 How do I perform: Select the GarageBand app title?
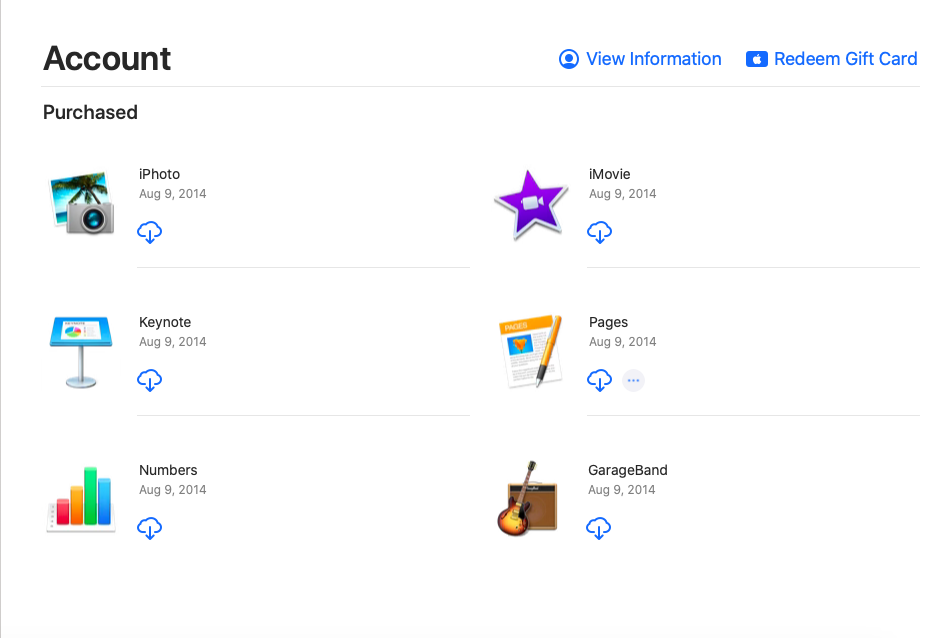pyautogui.click(x=628, y=470)
